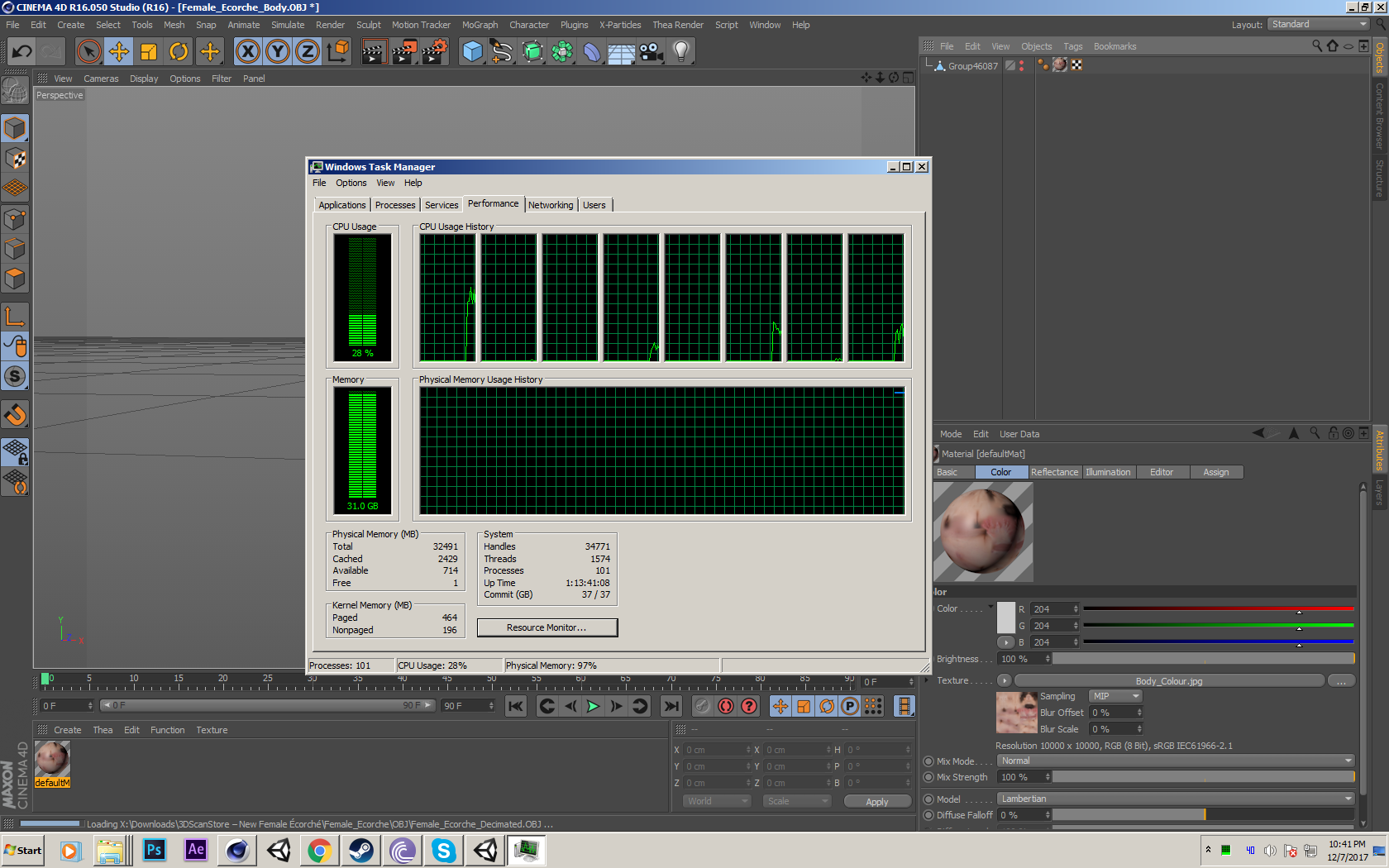1389x868 pixels.
Task: Open the viewport Cameras menu
Action: tap(101, 79)
